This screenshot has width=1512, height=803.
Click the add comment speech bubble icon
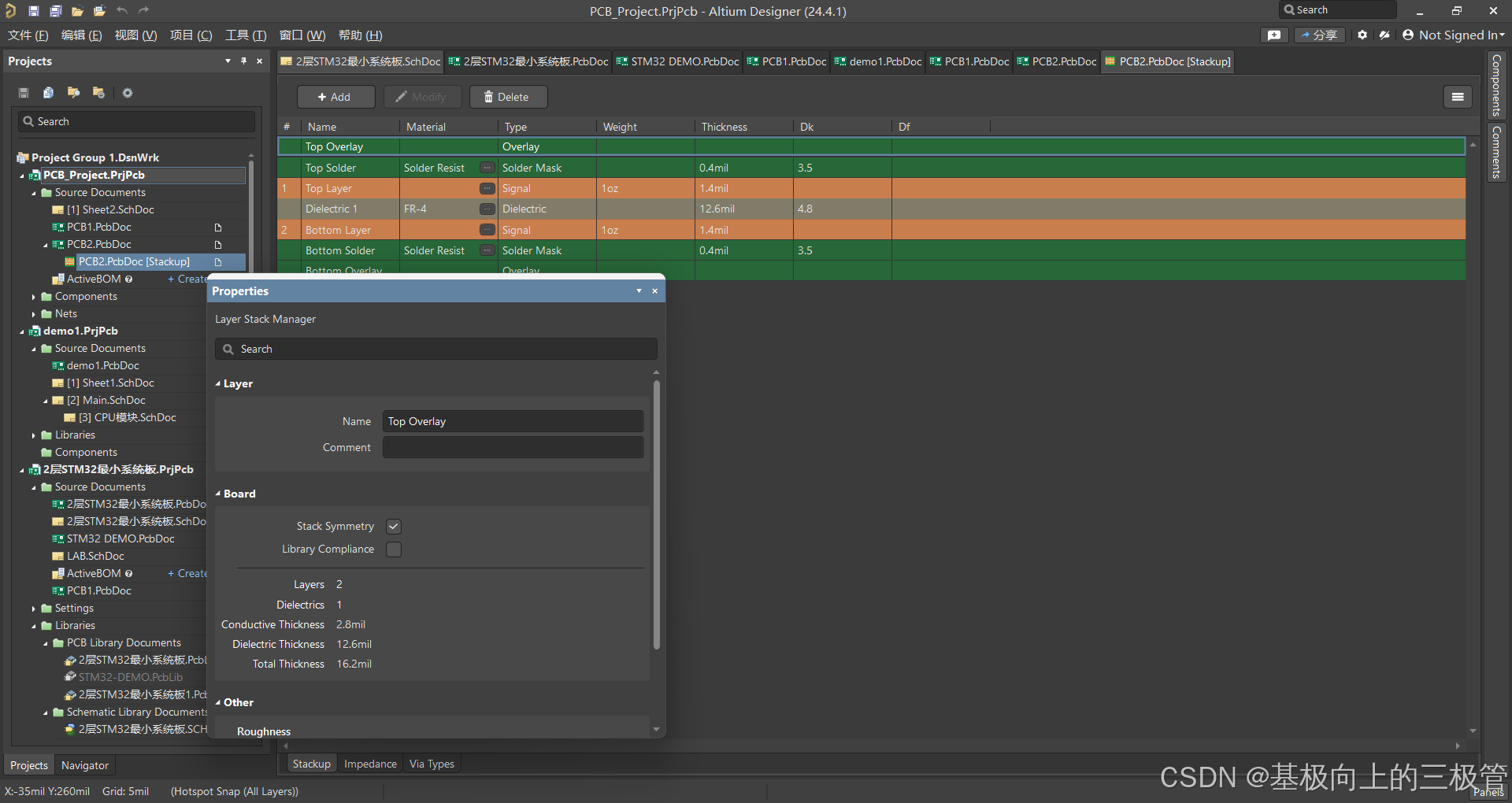[x=1274, y=35]
